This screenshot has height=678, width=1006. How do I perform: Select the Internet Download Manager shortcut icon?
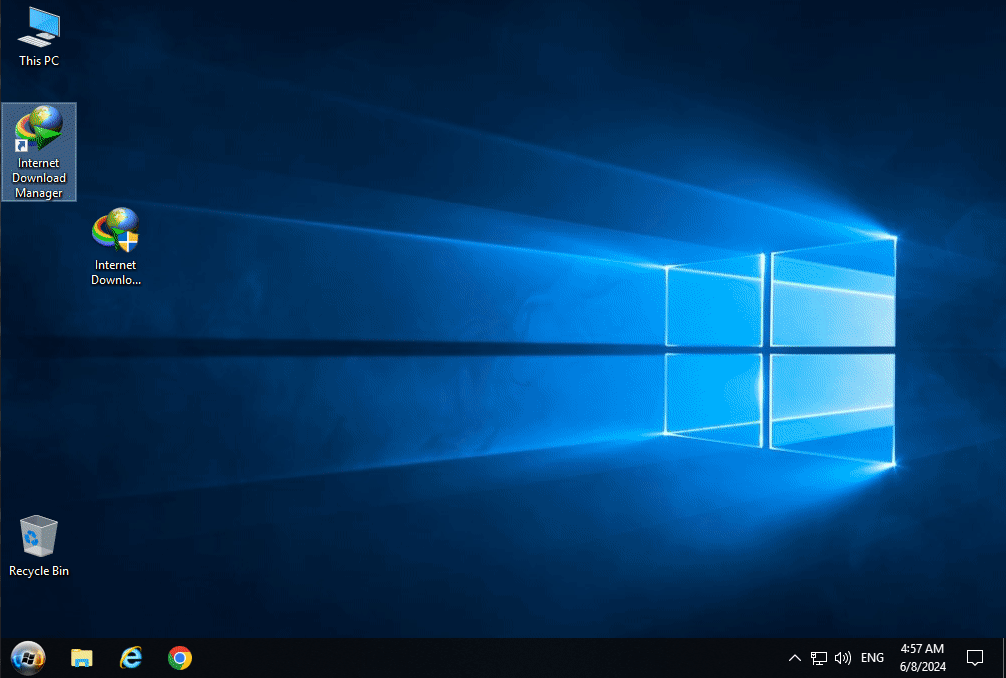(38, 152)
